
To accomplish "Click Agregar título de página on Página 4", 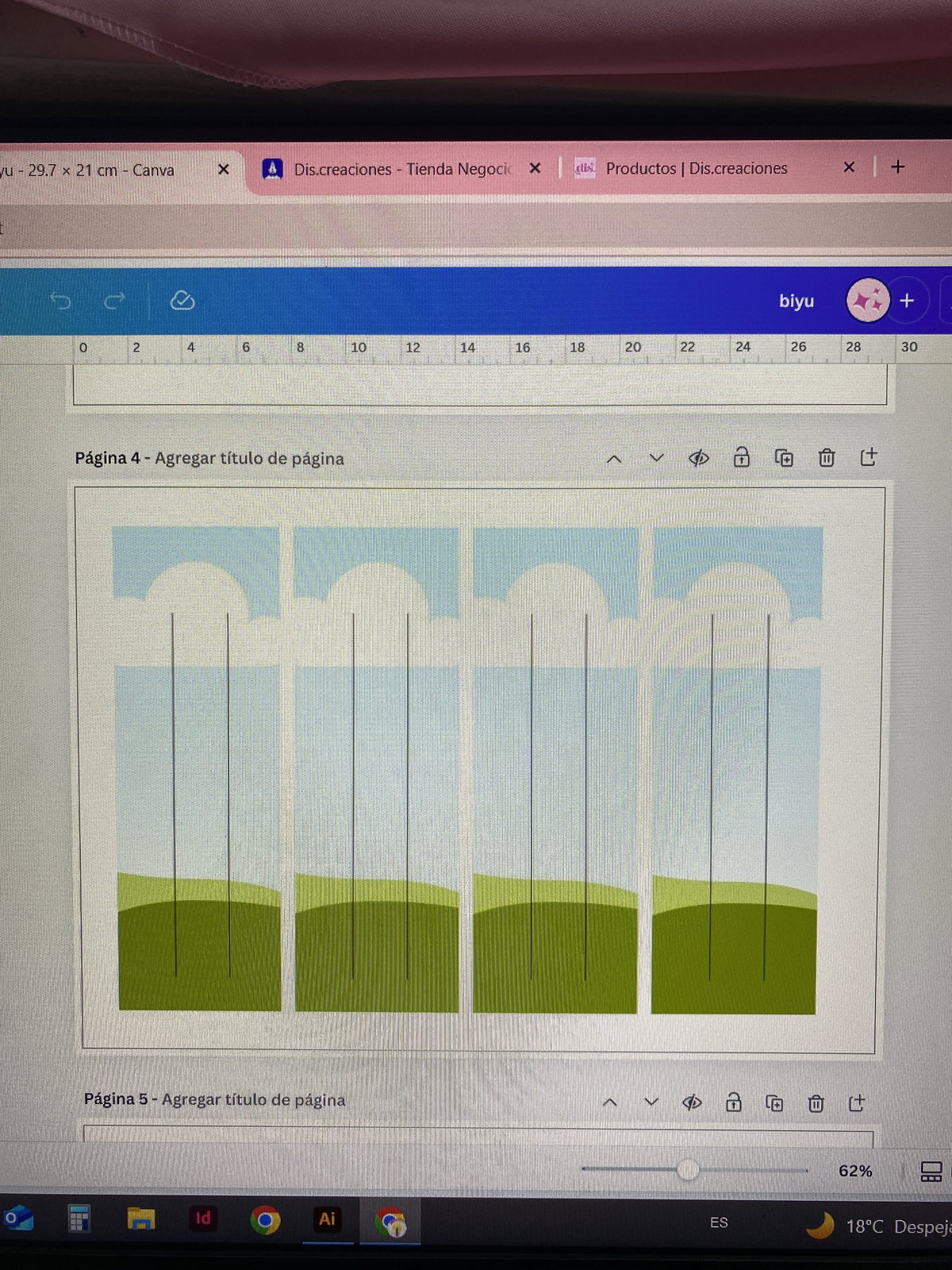I will [x=249, y=459].
